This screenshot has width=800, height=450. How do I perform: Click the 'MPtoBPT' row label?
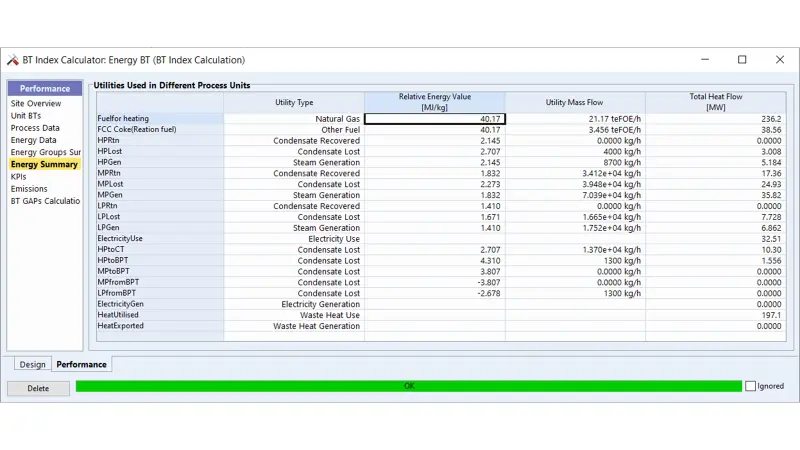160,271
